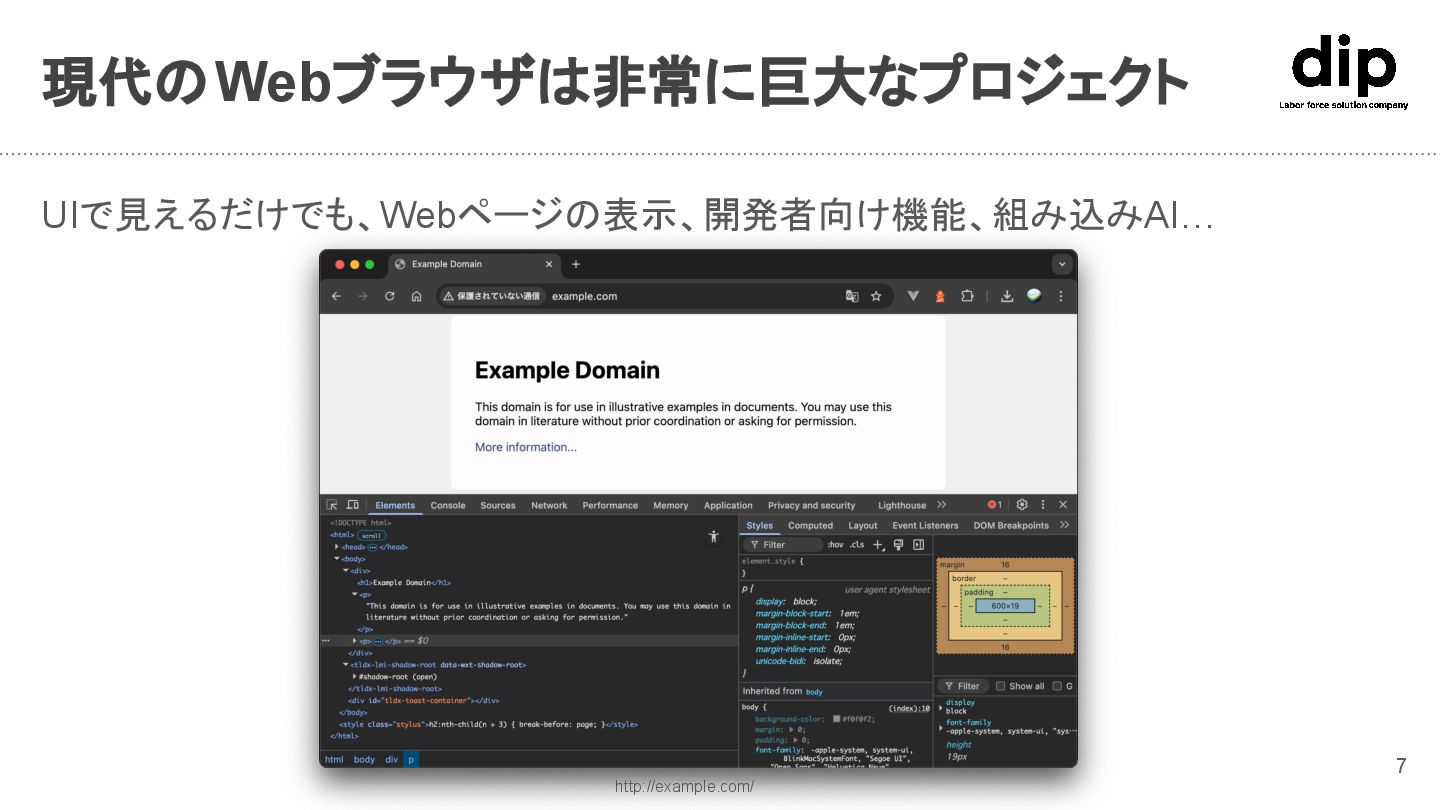Go to the browser home page
This screenshot has width=1440, height=810.
(x=416, y=296)
